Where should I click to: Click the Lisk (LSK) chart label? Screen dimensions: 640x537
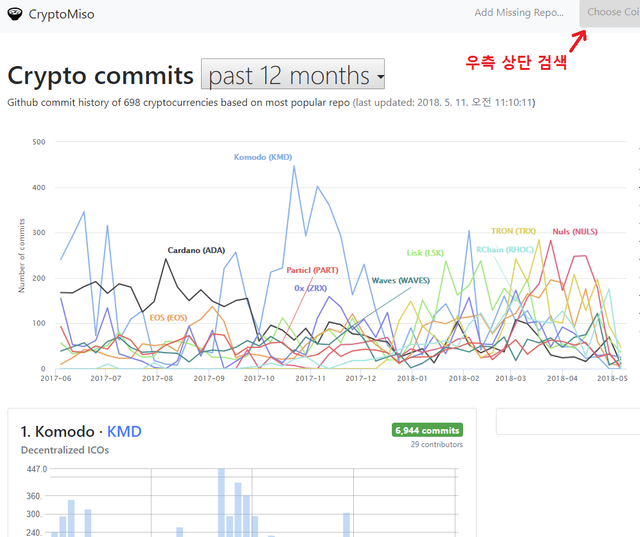[x=425, y=253]
